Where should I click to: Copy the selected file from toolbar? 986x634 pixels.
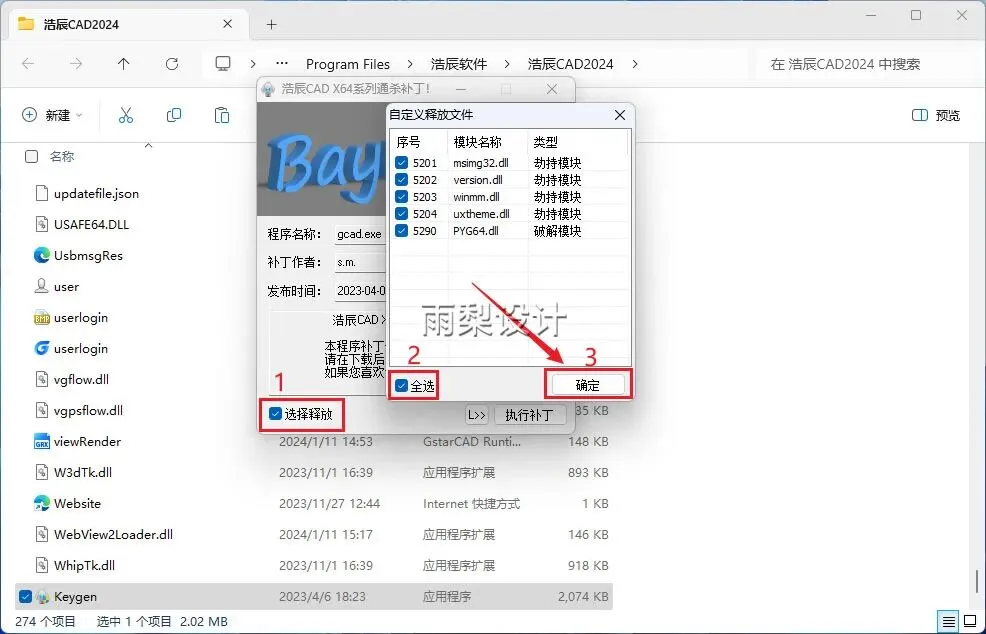(x=174, y=115)
